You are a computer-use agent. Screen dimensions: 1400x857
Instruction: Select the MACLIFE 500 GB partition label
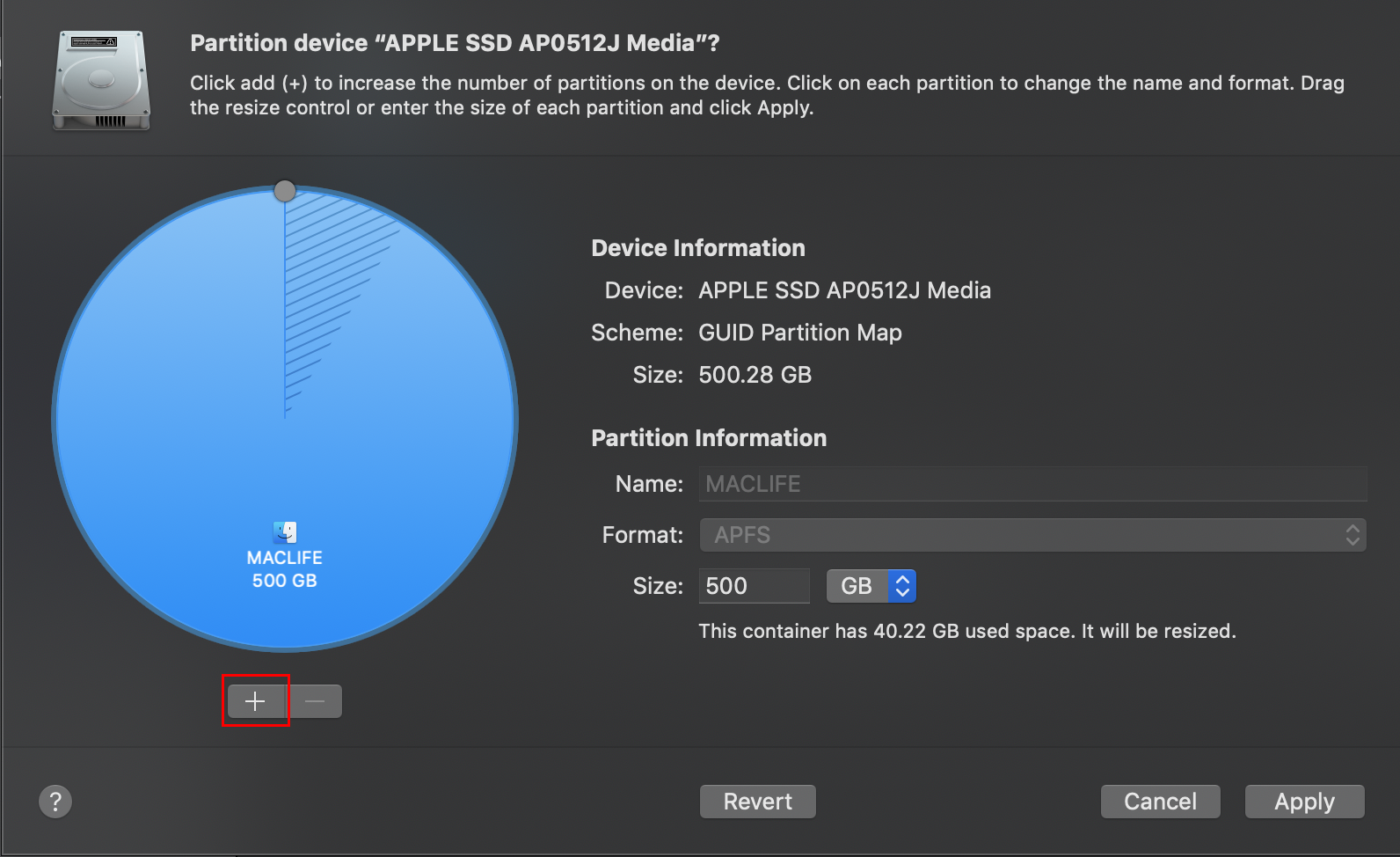pyautogui.click(x=285, y=569)
